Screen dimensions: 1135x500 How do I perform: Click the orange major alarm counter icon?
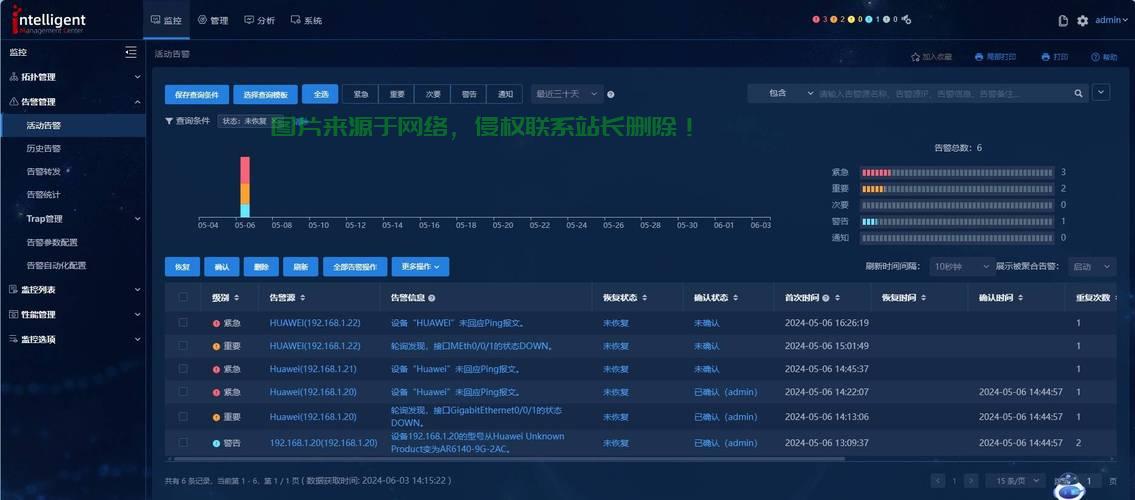[833, 20]
